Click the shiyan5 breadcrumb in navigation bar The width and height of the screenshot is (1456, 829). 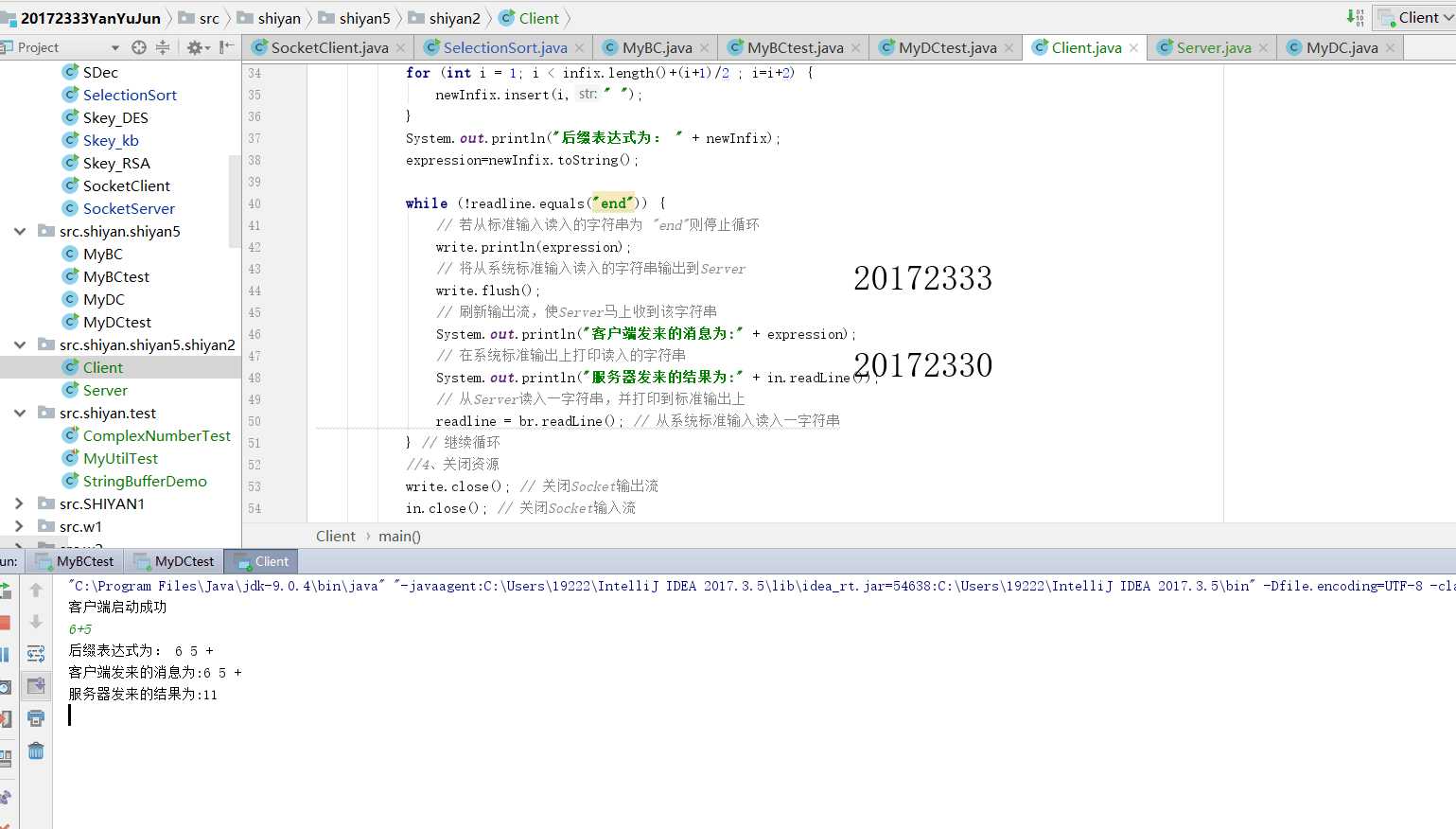[x=356, y=18]
